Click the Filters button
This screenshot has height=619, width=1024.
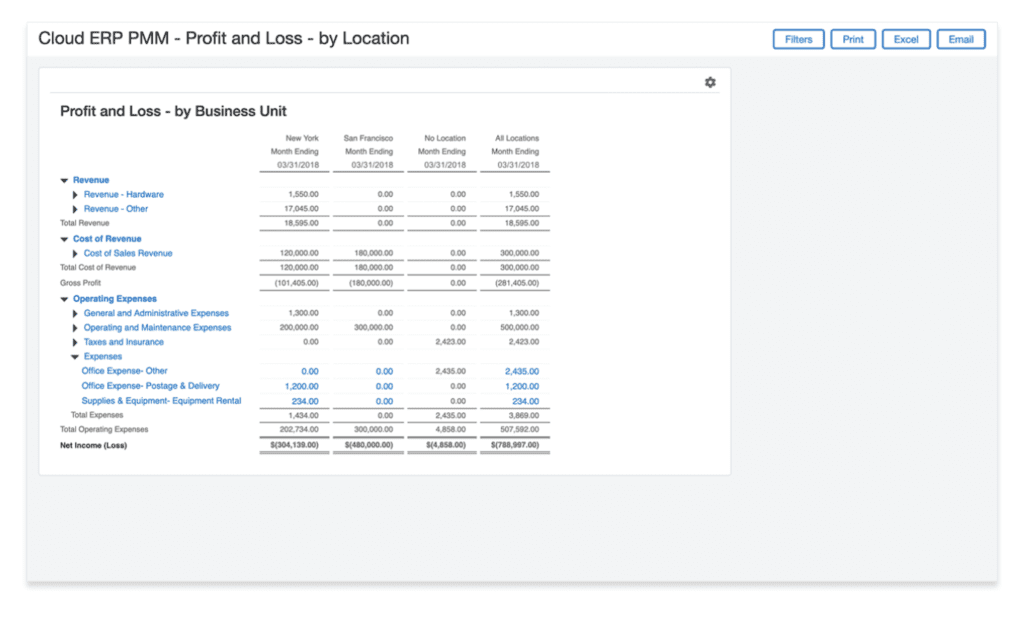pyautogui.click(x=798, y=40)
